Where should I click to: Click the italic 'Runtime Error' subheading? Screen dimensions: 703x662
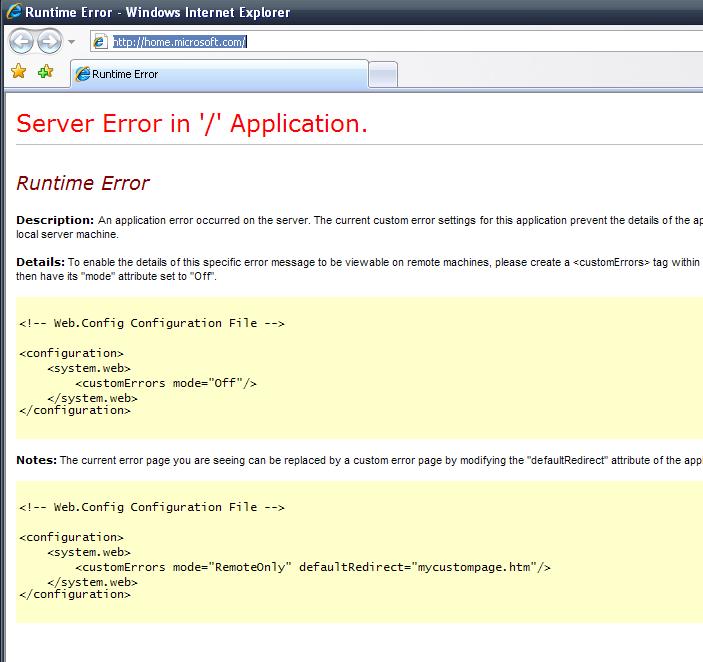pos(83,183)
